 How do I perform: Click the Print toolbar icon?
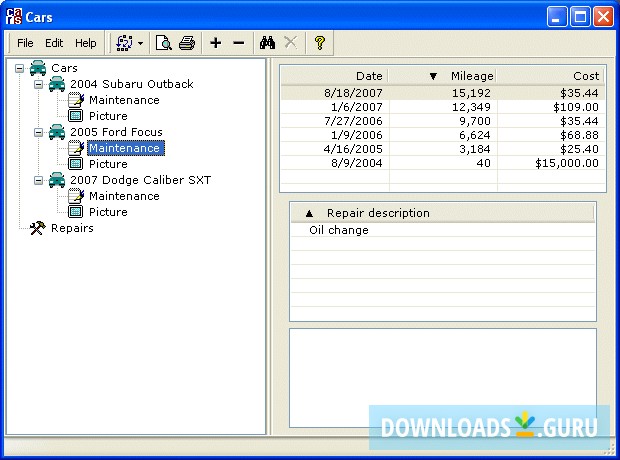point(186,43)
